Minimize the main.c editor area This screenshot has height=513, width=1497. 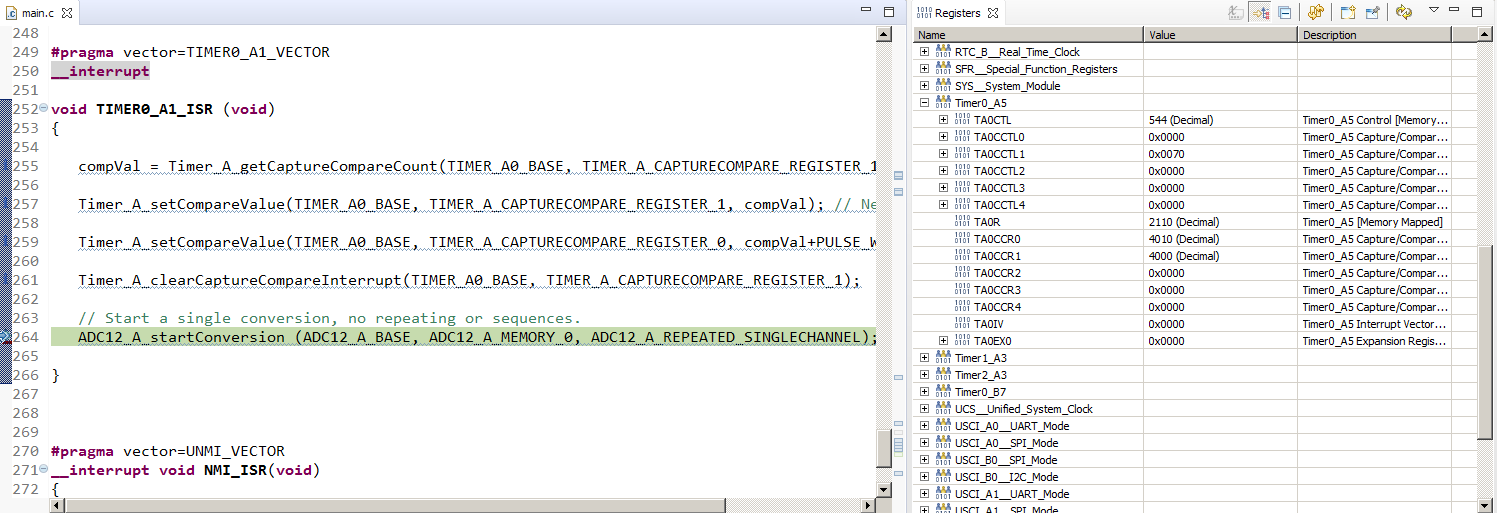(x=866, y=11)
